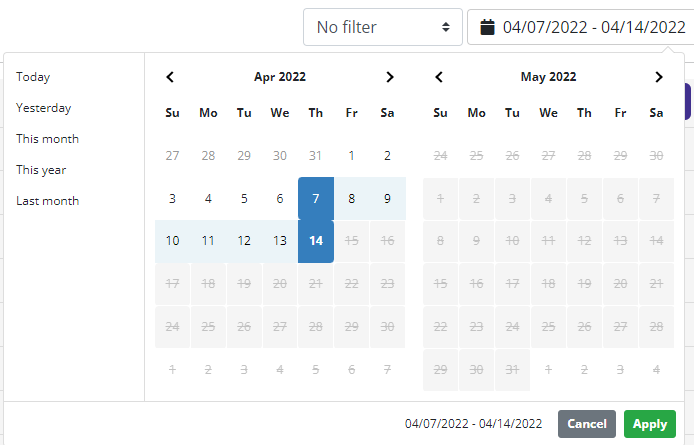This screenshot has height=445, width=694.
Task: Pick April 10 in the calendar
Action: 172,241
